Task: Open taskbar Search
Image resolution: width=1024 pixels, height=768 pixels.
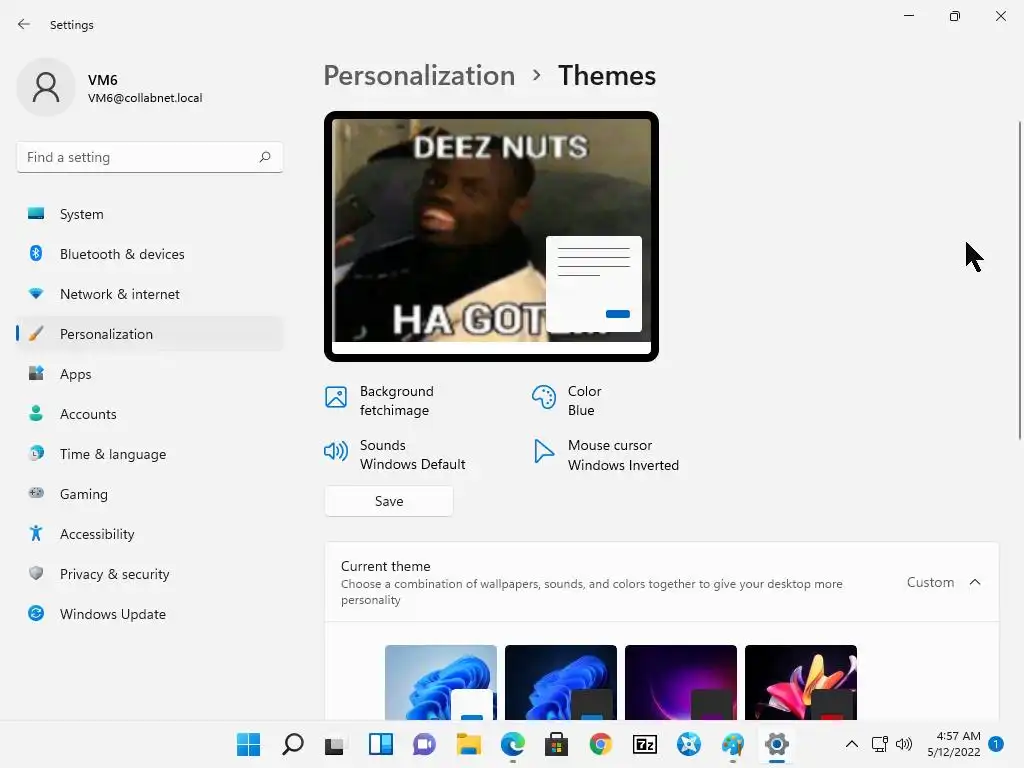Action: (x=293, y=744)
